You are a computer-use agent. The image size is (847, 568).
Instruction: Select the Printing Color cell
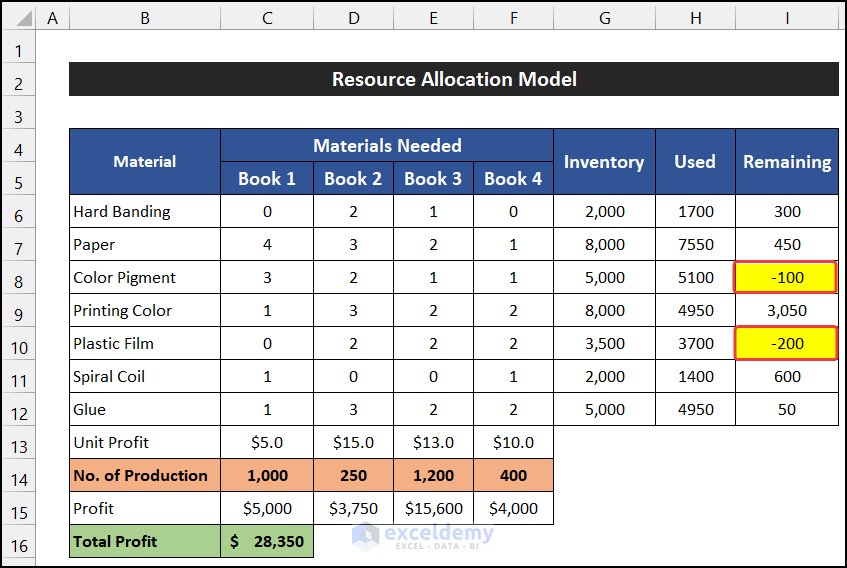145,310
